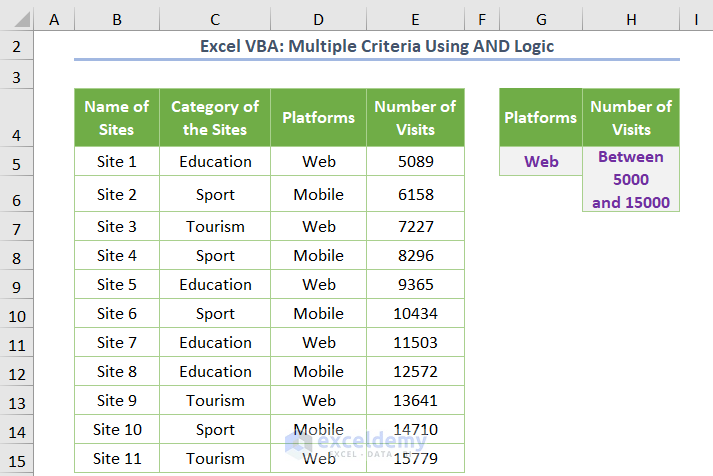Image resolution: width=713 pixels, height=476 pixels.
Task: Click the cell with value 12572
Action: pos(415,372)
